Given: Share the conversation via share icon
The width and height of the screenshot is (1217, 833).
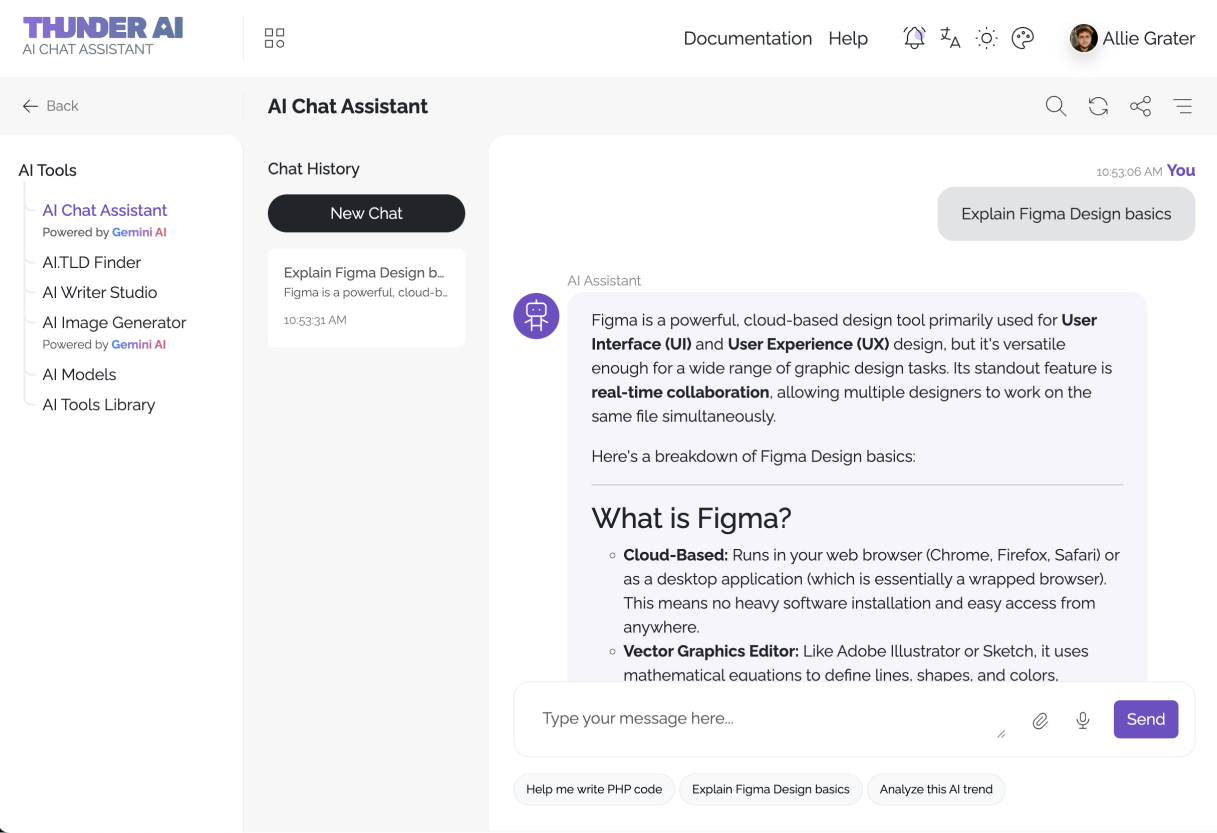Looking at the screenshot, I should [1140, 106].
